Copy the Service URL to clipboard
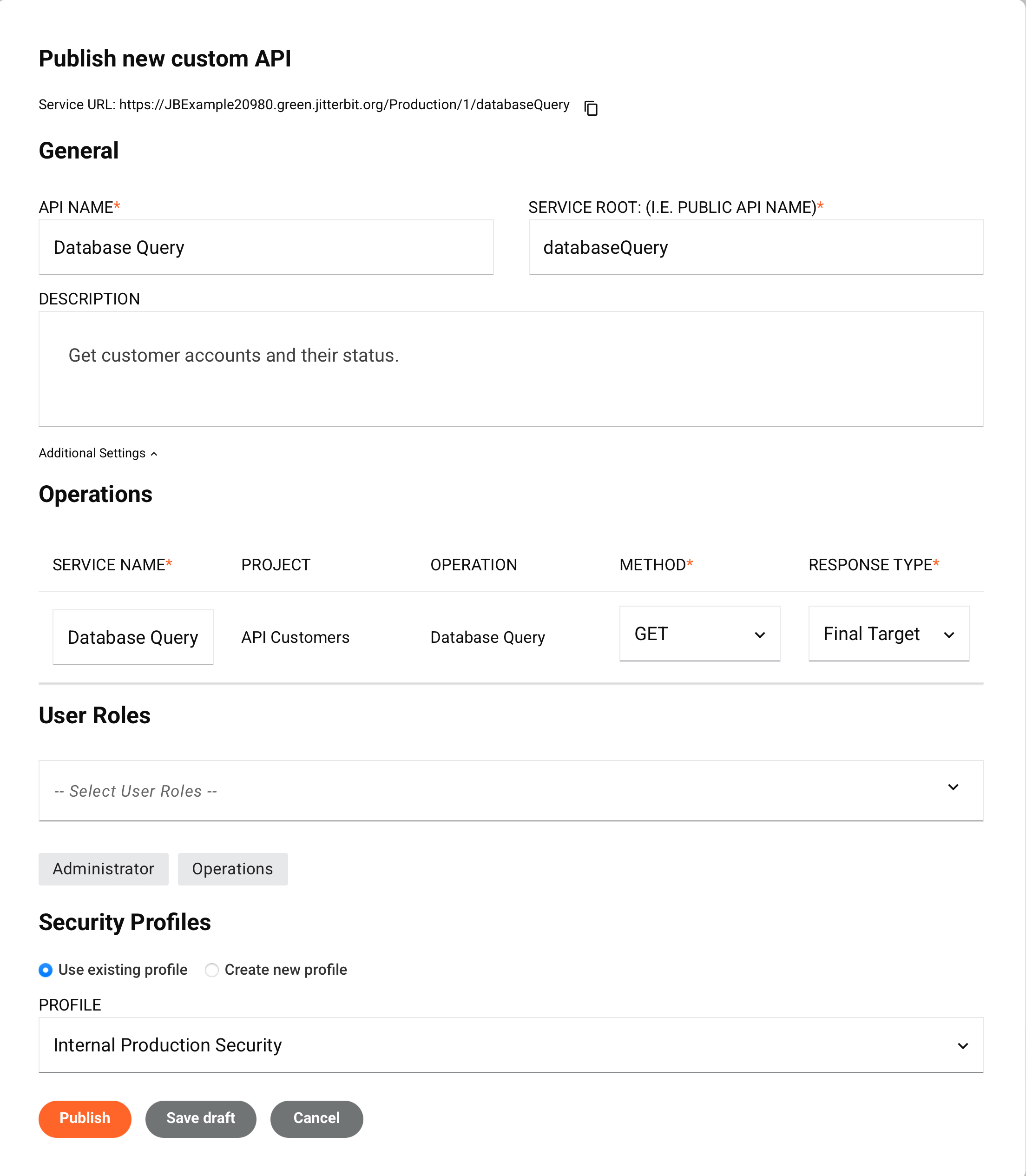Screen dimensions: 1026x1176 591,108
